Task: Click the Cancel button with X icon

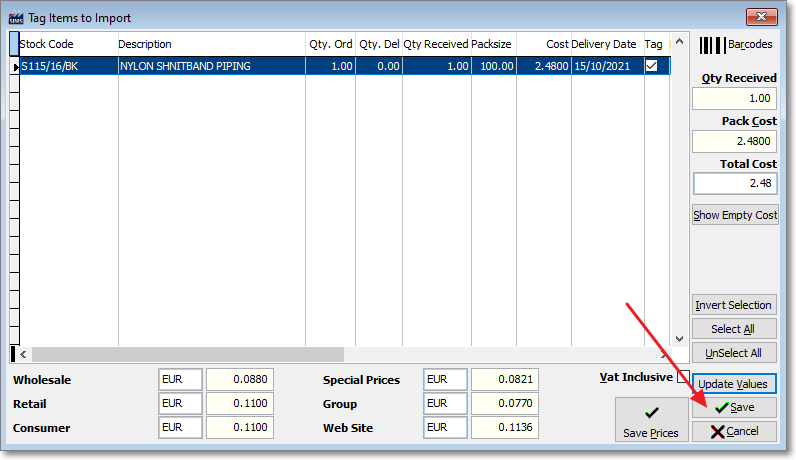Action: coord(734,431)
